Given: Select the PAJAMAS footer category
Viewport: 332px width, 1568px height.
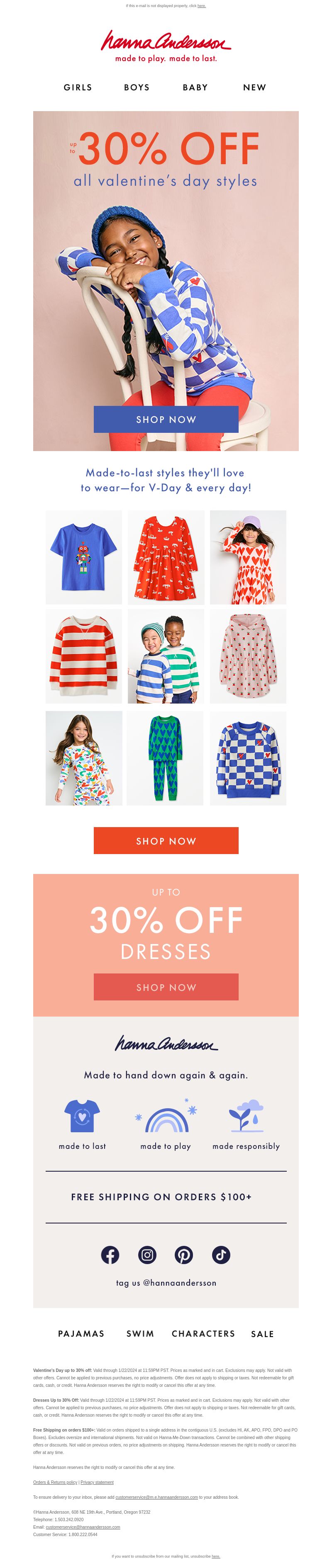Looking at the screenshot, I should [x=81, y=1334].
